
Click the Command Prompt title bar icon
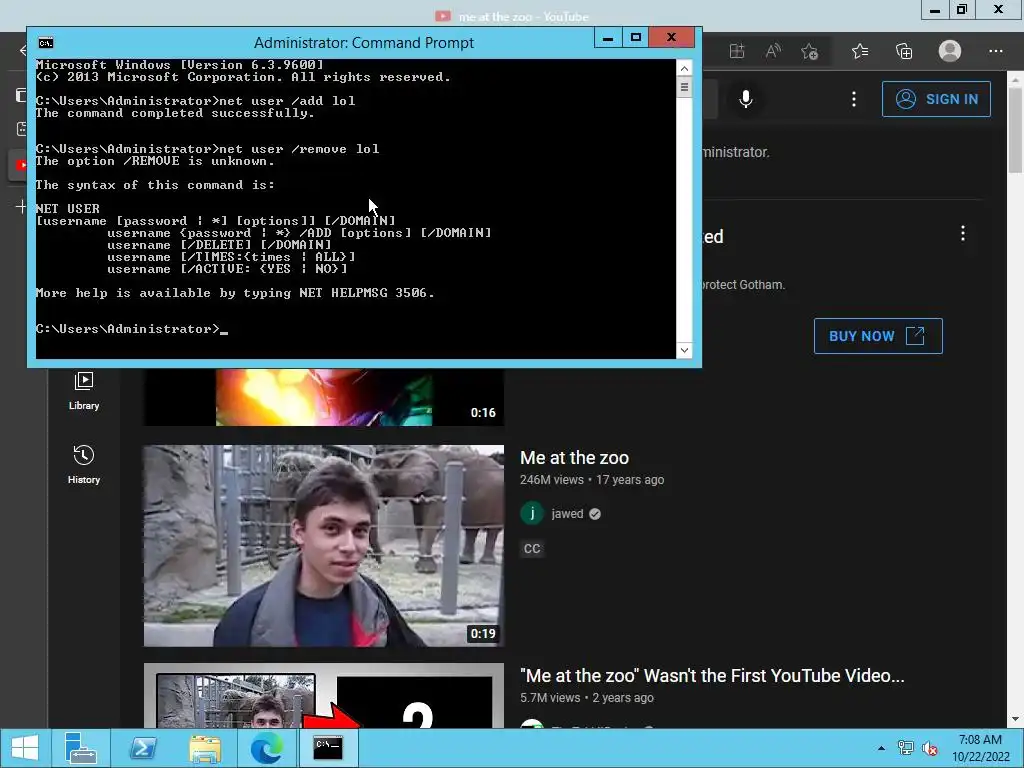46,43
